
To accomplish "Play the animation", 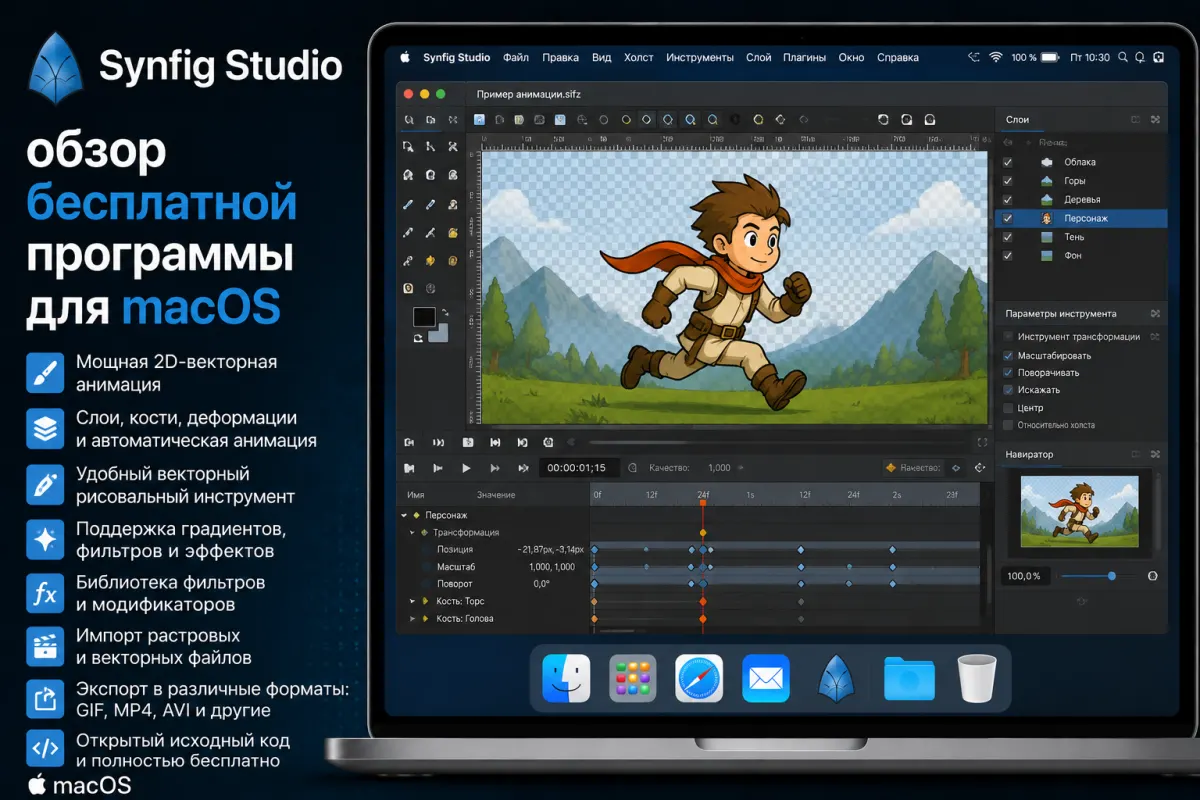I will (466, 467).
